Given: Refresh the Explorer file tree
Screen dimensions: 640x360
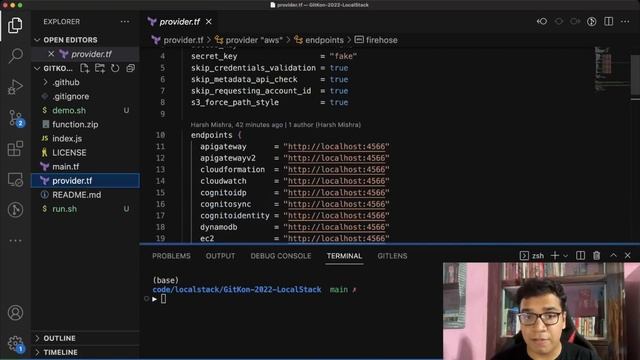Looking at the screenshot, I should (115, 68).
